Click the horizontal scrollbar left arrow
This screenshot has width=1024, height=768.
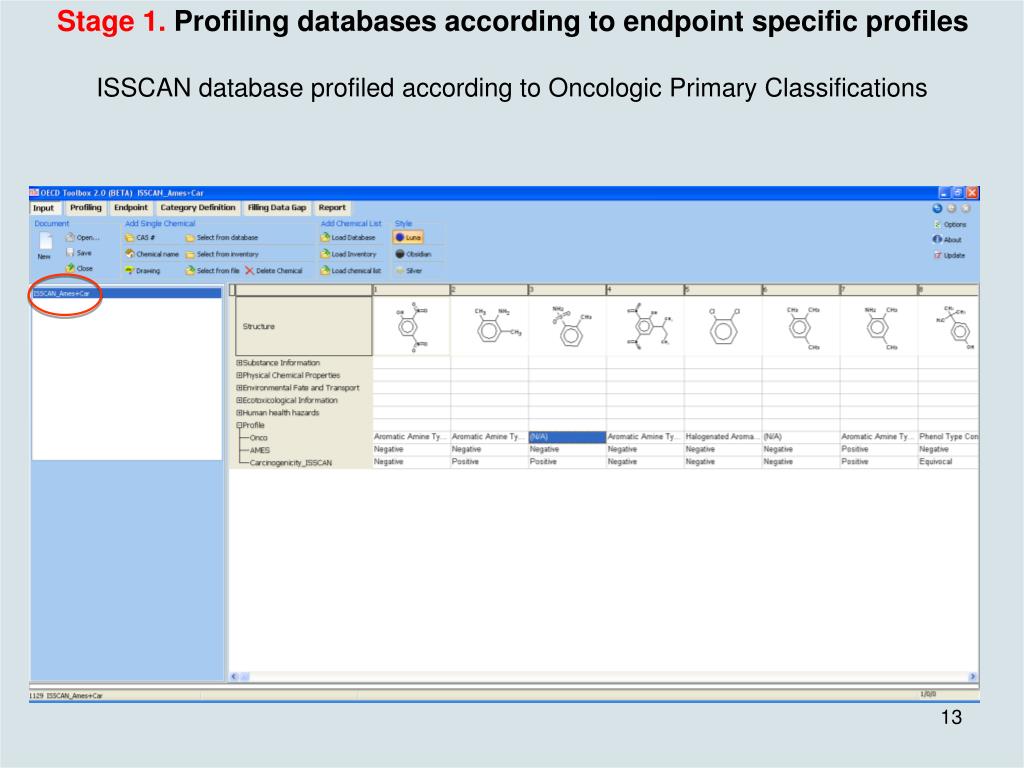click(234, 677)
